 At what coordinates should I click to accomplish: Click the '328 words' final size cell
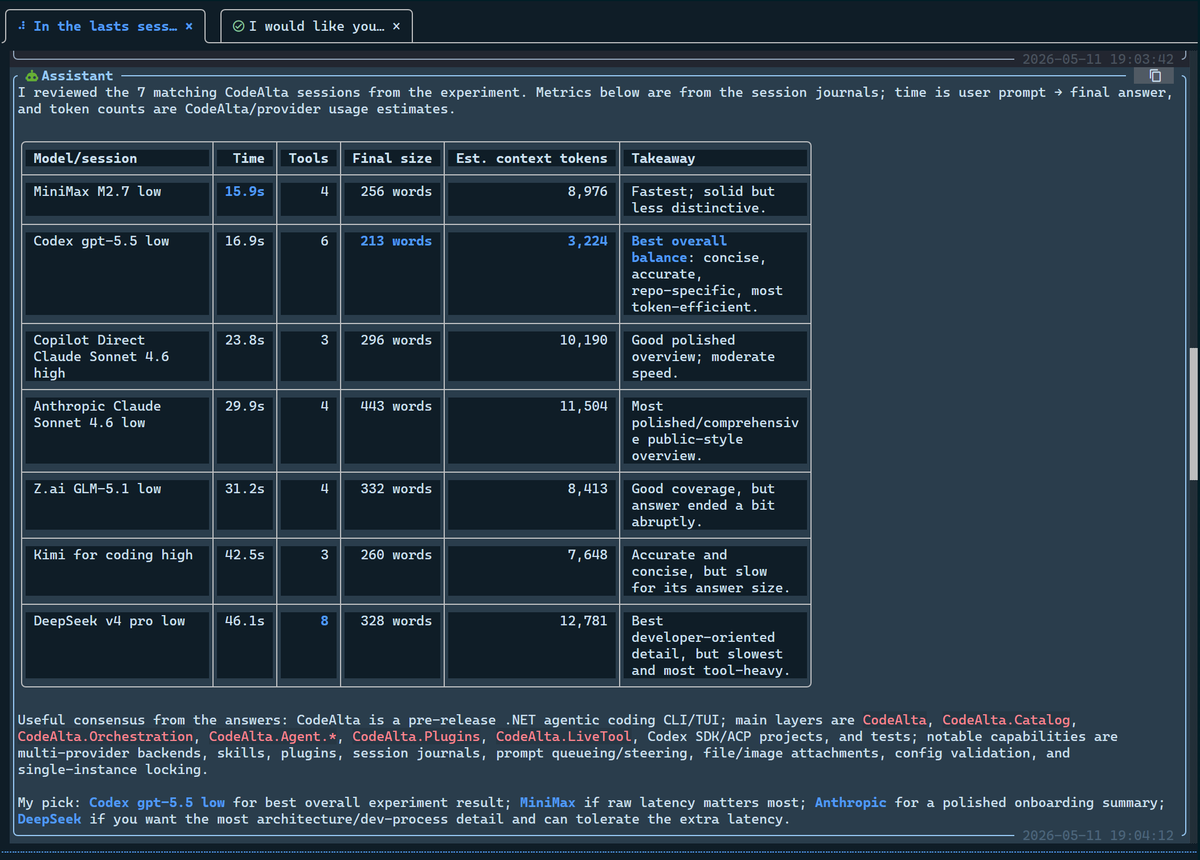[396, 621]
